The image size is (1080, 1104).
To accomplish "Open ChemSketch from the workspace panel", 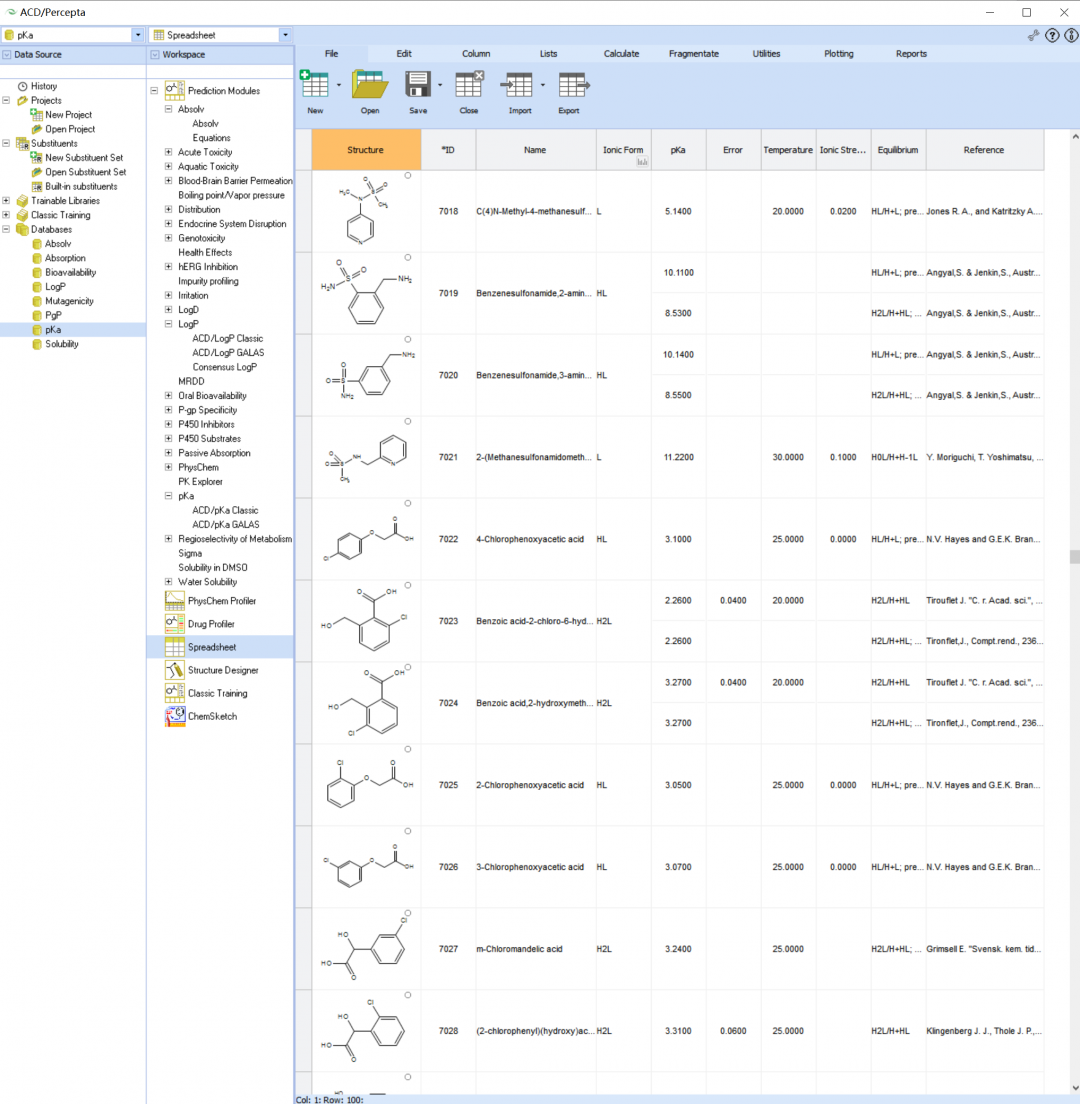I will pos(212,716).
